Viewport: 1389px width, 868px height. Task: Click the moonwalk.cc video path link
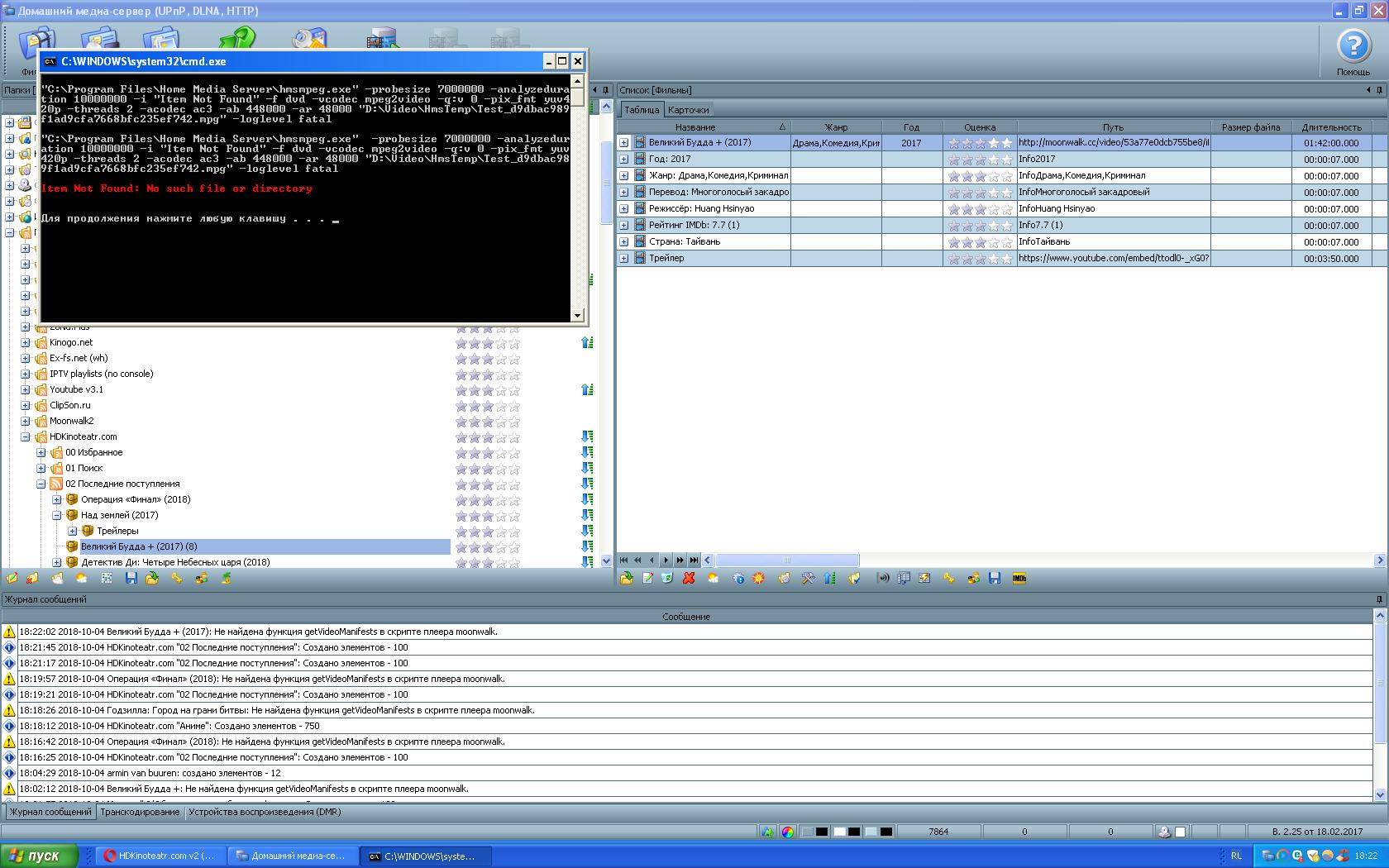tap(1113, 143)
